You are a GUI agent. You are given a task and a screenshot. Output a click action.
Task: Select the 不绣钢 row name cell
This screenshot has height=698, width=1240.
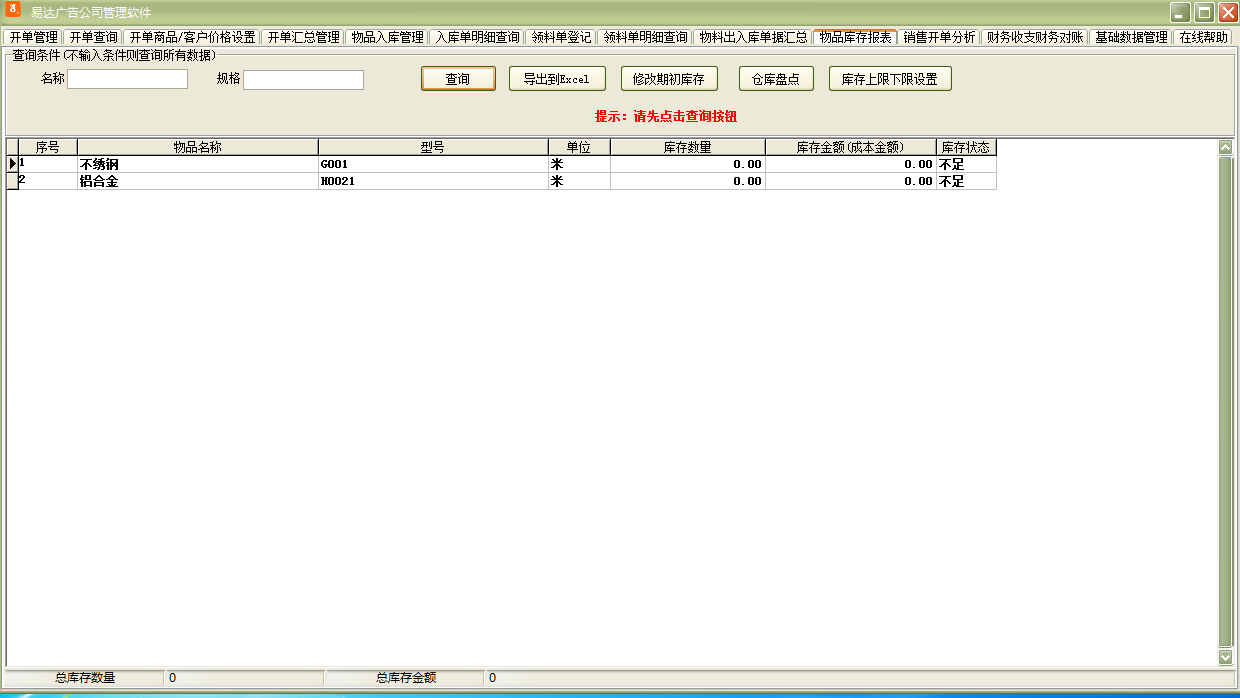(198, 164)
